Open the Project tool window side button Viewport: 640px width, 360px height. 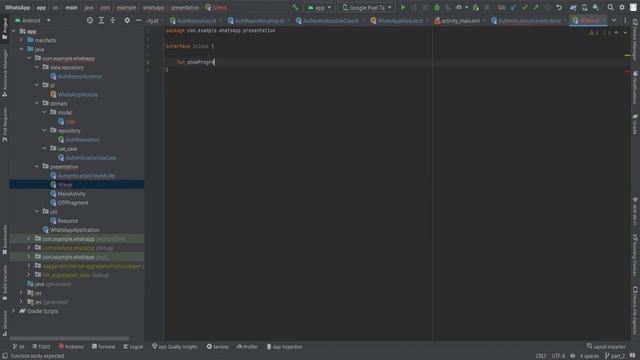[x=4, y=29]
